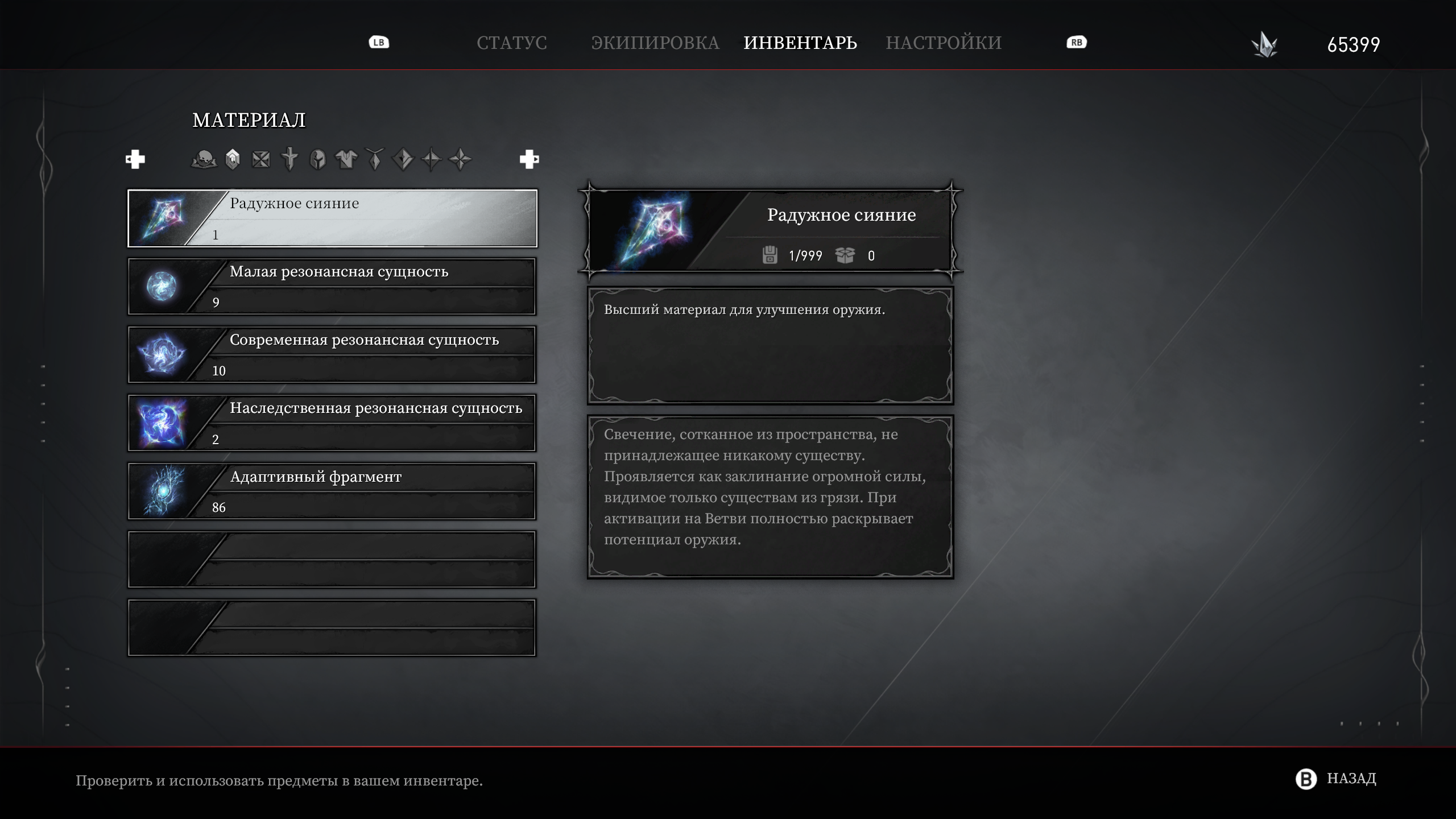Select the Наследственная резонансная сущность item
This screenshot has width=1456, height=819.
click(332, 423)
